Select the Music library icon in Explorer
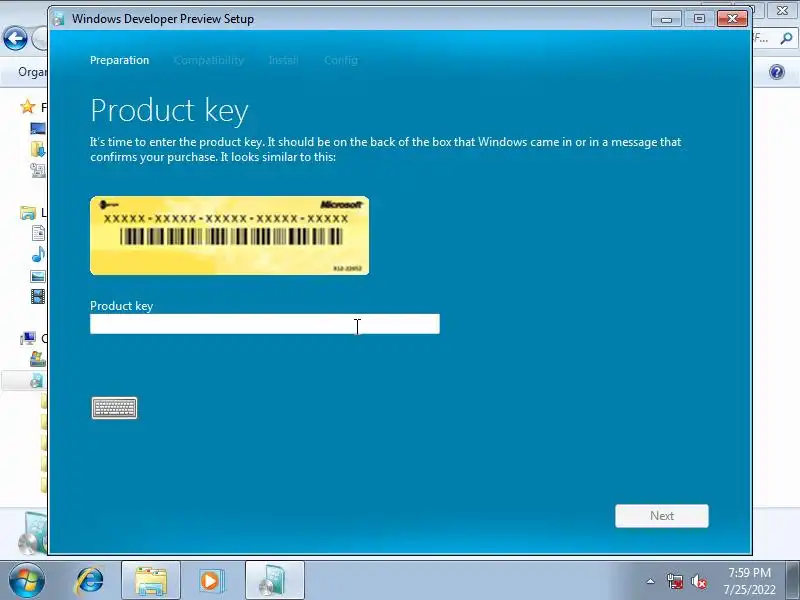Image resolution: width=800 pixels, height=600 pixels. coord(38,254)
